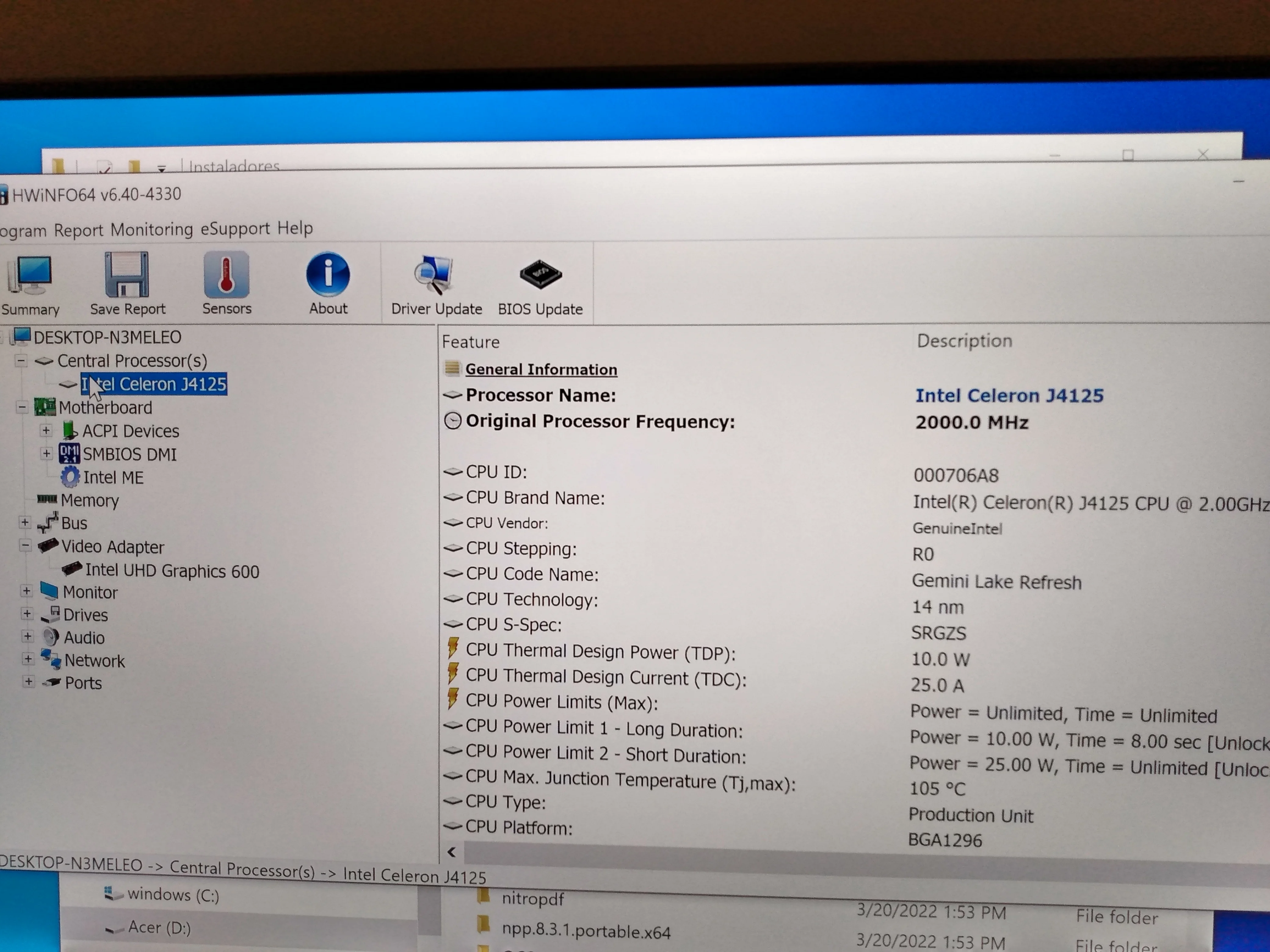Open the Report menu

79,230
